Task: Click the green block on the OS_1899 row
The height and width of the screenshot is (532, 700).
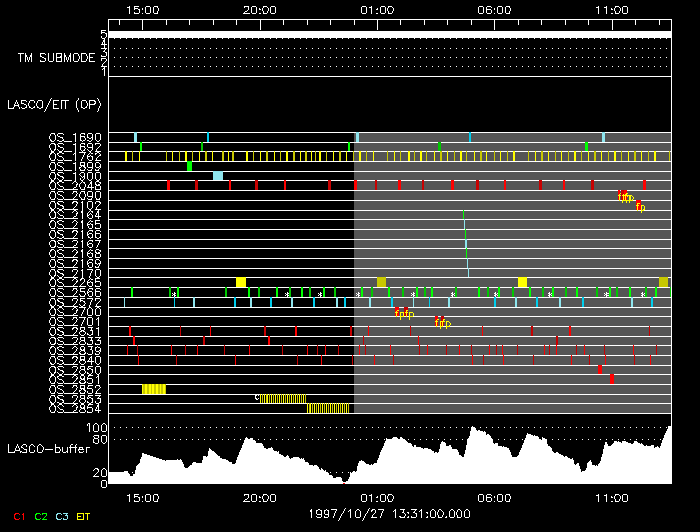Action: pyautogui.click(x=161, y=166)
